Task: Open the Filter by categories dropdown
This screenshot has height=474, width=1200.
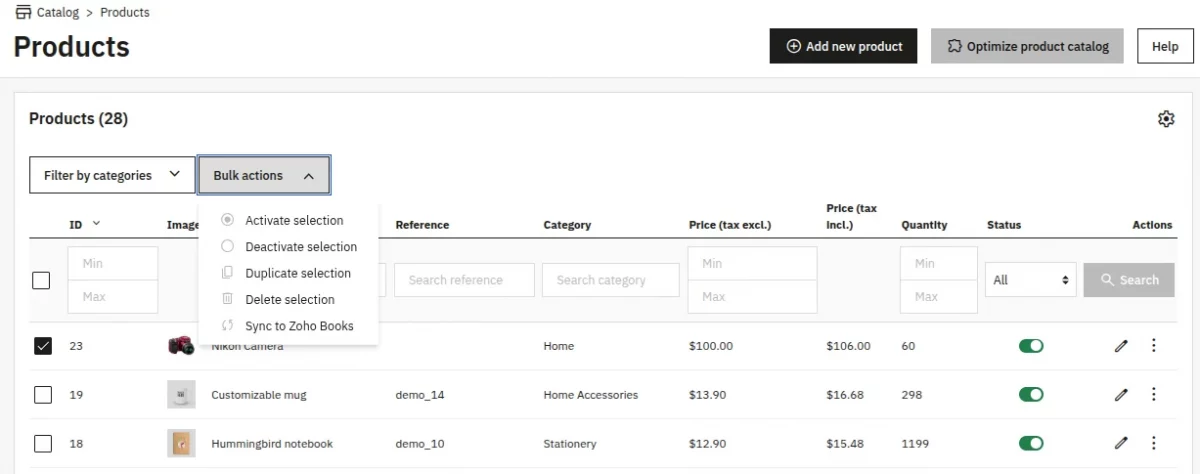Action: point(112,175)
